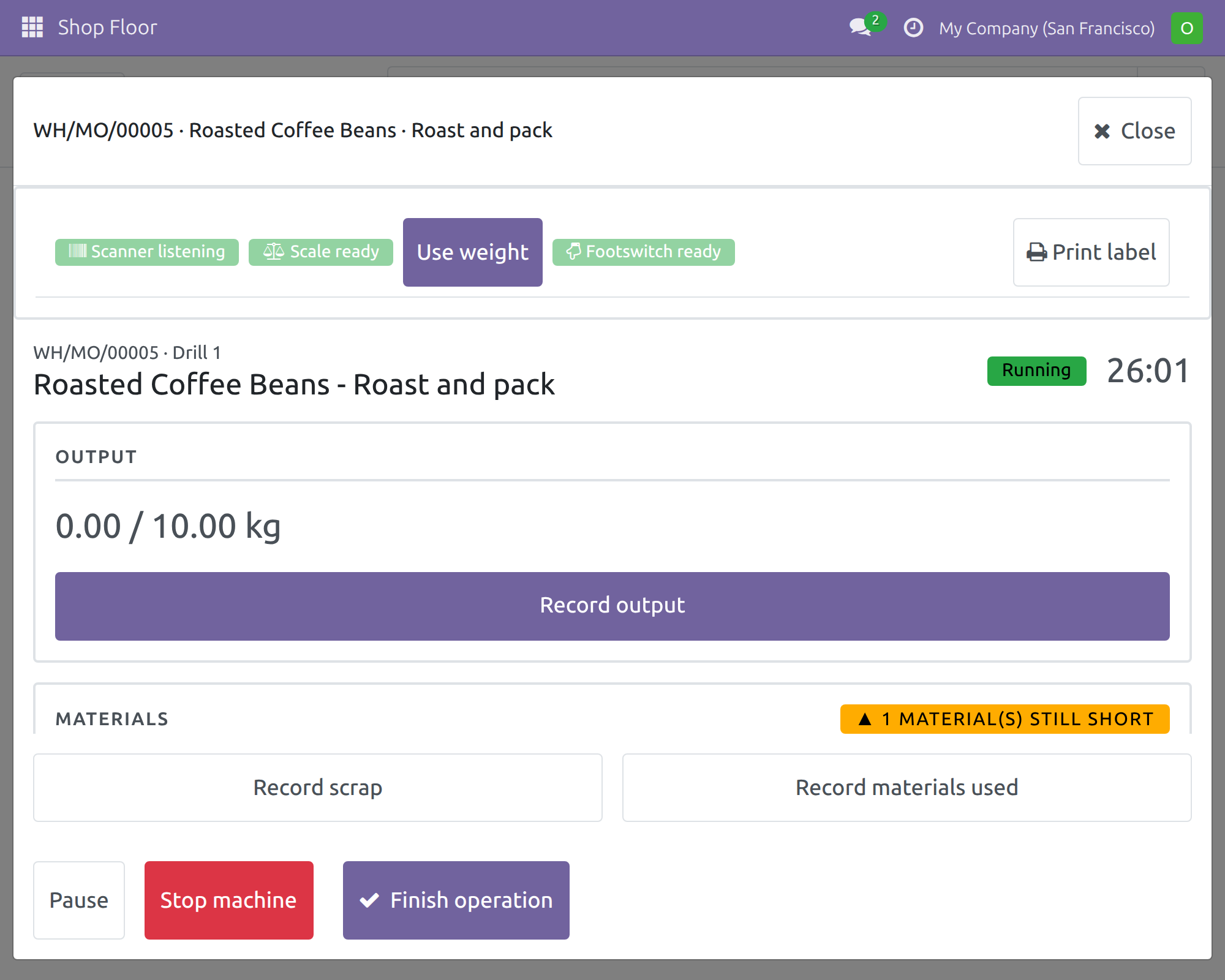Image resolution: width=1225 pixels, height=980 pixels.
Task: Click Record scrap
Action: [x=318, y=788]
